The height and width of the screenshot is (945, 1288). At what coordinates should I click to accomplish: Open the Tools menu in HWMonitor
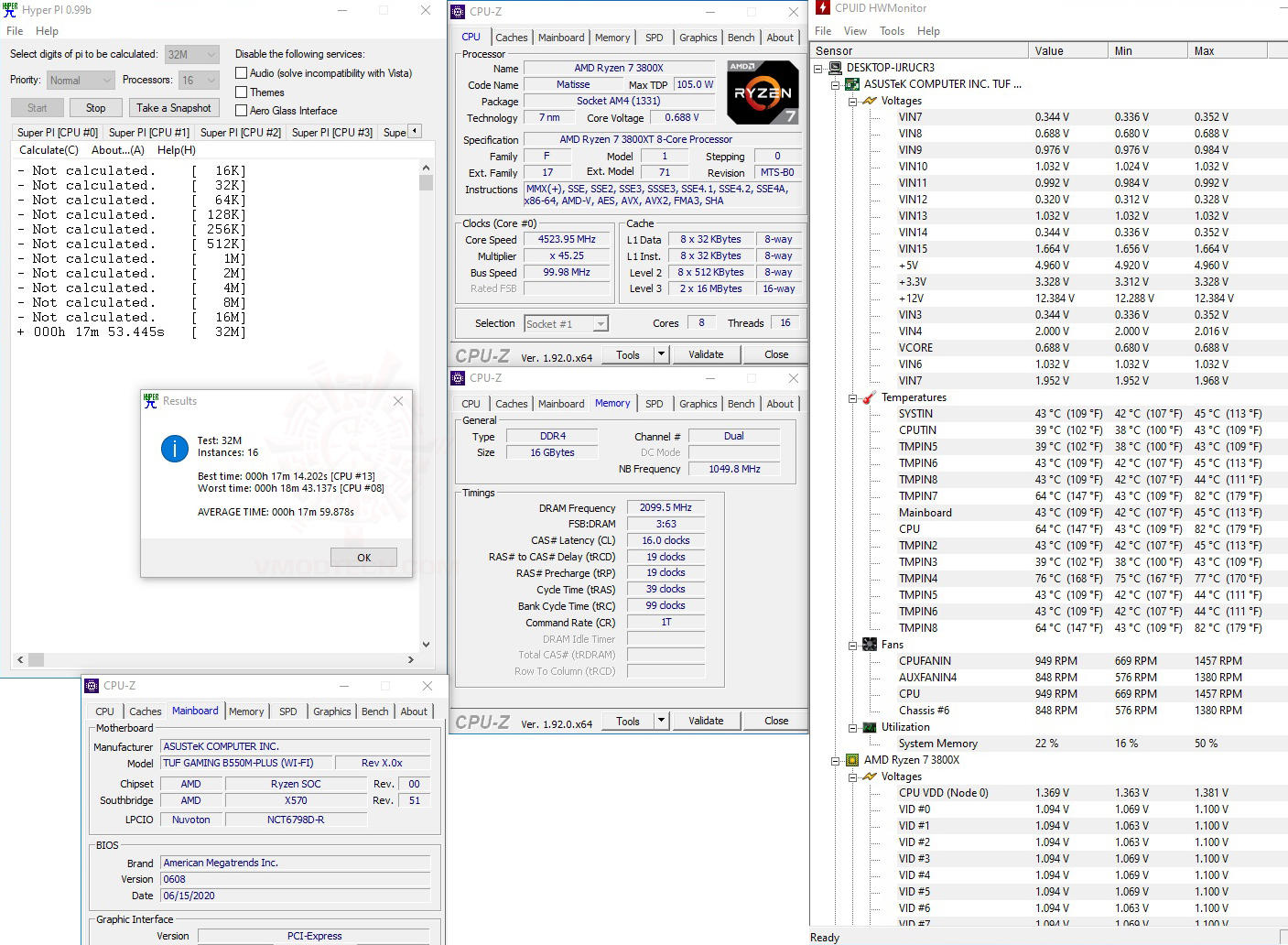[892, 31]
